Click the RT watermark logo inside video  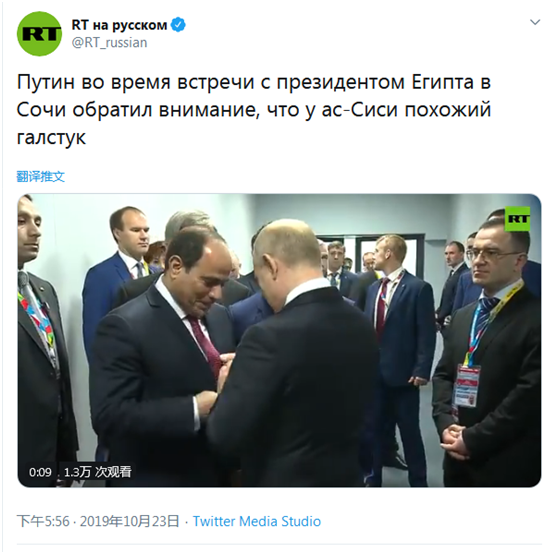[x=517, y=219]
